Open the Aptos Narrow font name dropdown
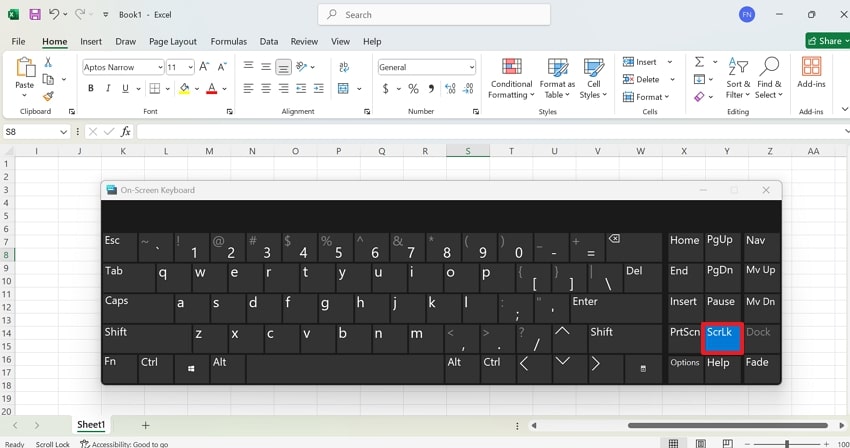850x448 pixels. [160, 67]
